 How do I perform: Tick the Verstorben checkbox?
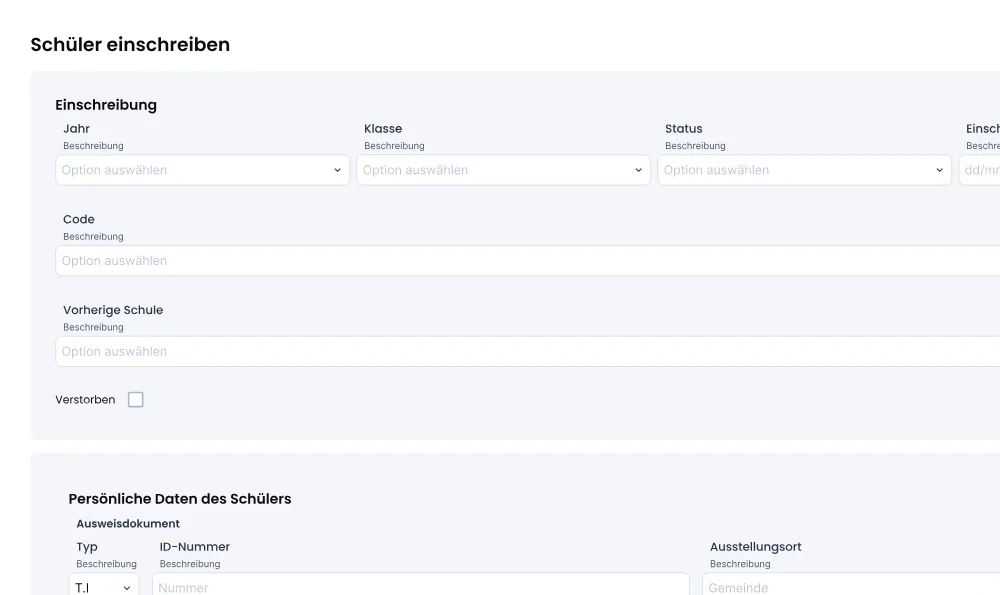(x=136, y=400)
